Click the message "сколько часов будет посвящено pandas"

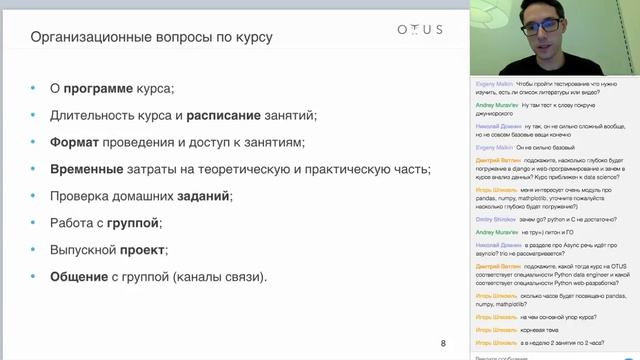click(x=551, y=300)
